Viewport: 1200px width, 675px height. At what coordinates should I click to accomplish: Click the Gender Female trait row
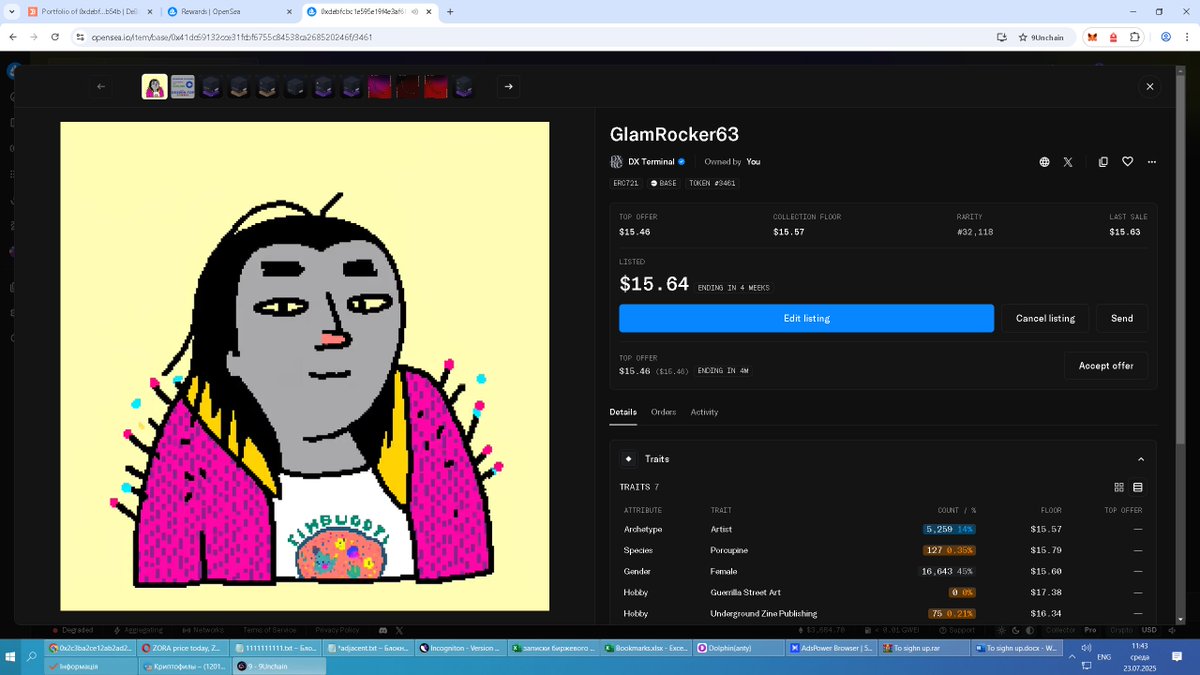tap(883, 571)
